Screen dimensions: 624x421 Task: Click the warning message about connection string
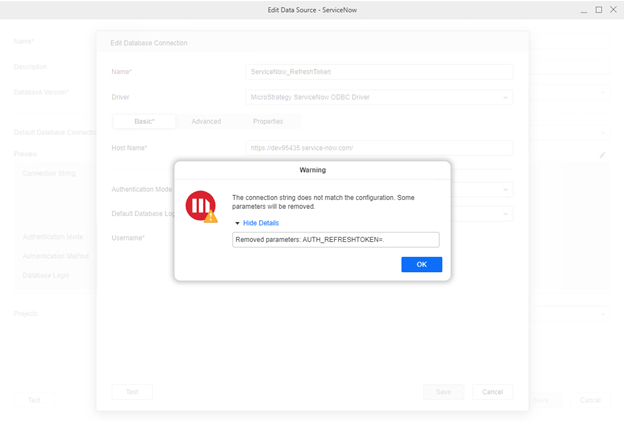[x=323, y=202]
